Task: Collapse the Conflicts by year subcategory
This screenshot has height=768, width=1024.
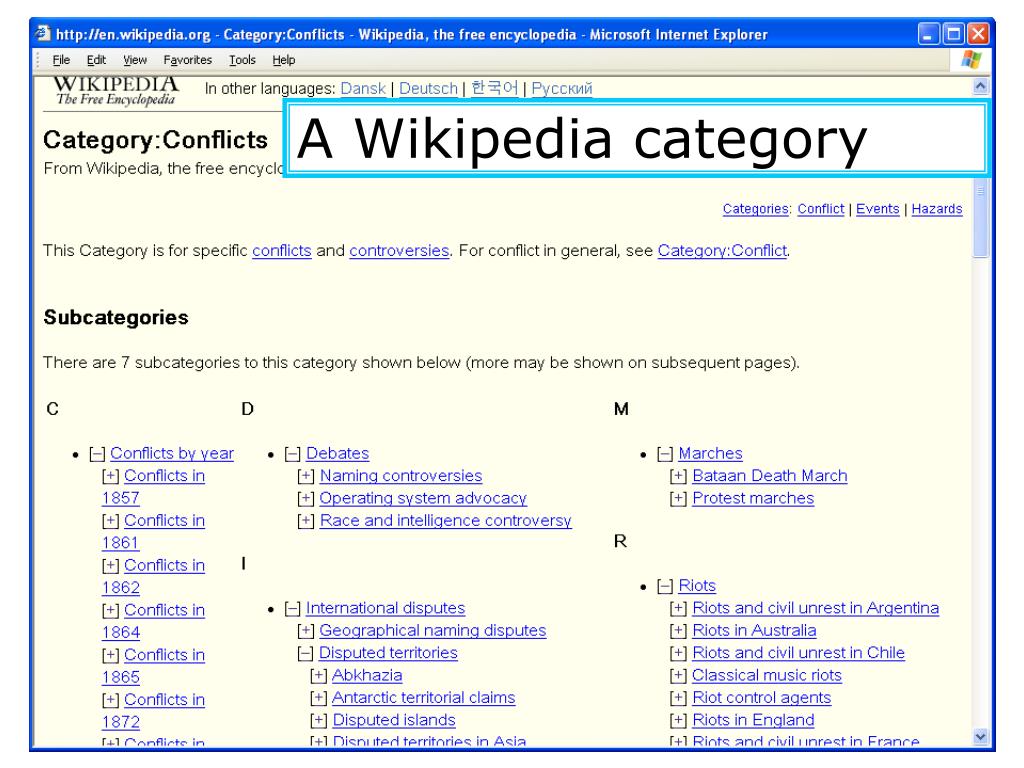Action: point(97,454)
